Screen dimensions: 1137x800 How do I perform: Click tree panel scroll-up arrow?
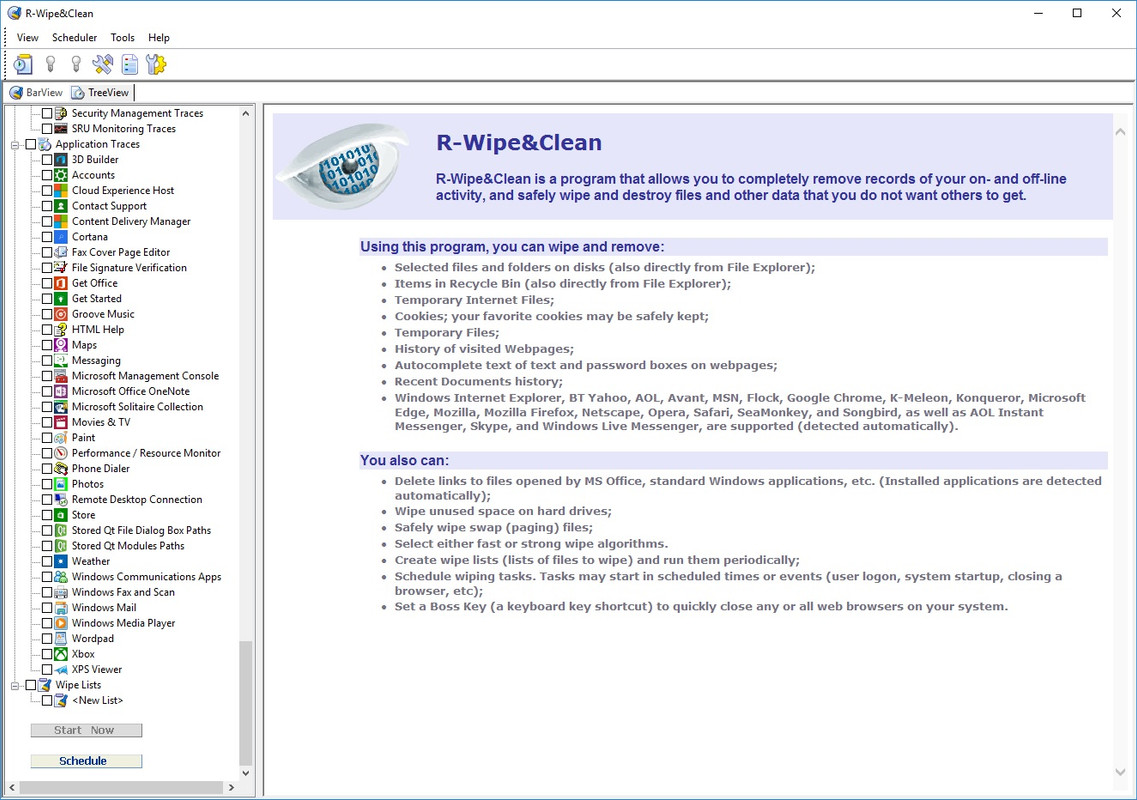246,114
